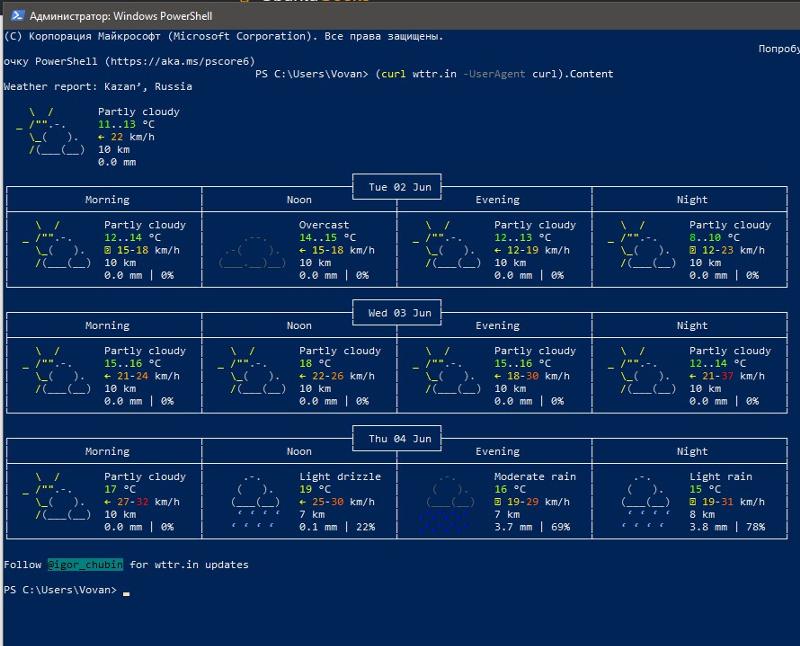Screen dimensions: 800x646
Task: Click 'Light rain' in Thursday Night cell
Action: 720,477
